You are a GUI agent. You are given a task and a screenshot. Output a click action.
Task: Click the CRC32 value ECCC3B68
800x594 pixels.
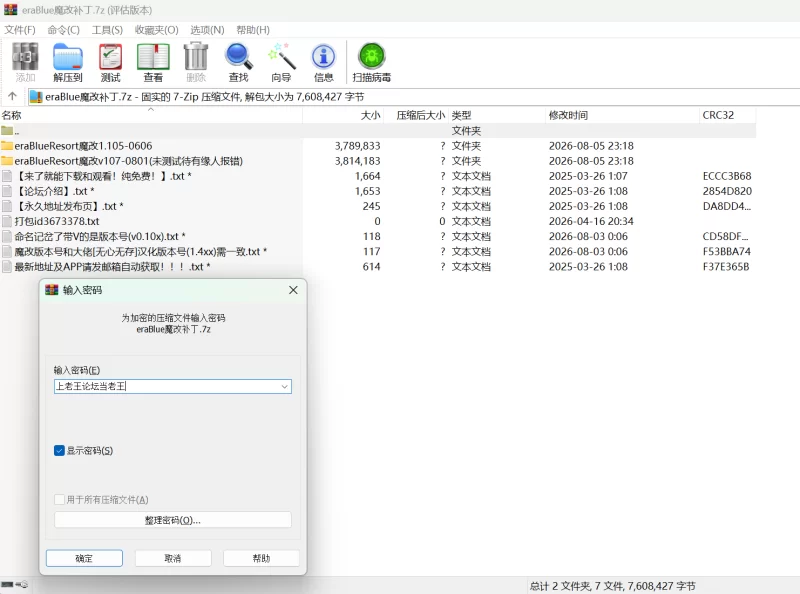click(x=727, y=176)
